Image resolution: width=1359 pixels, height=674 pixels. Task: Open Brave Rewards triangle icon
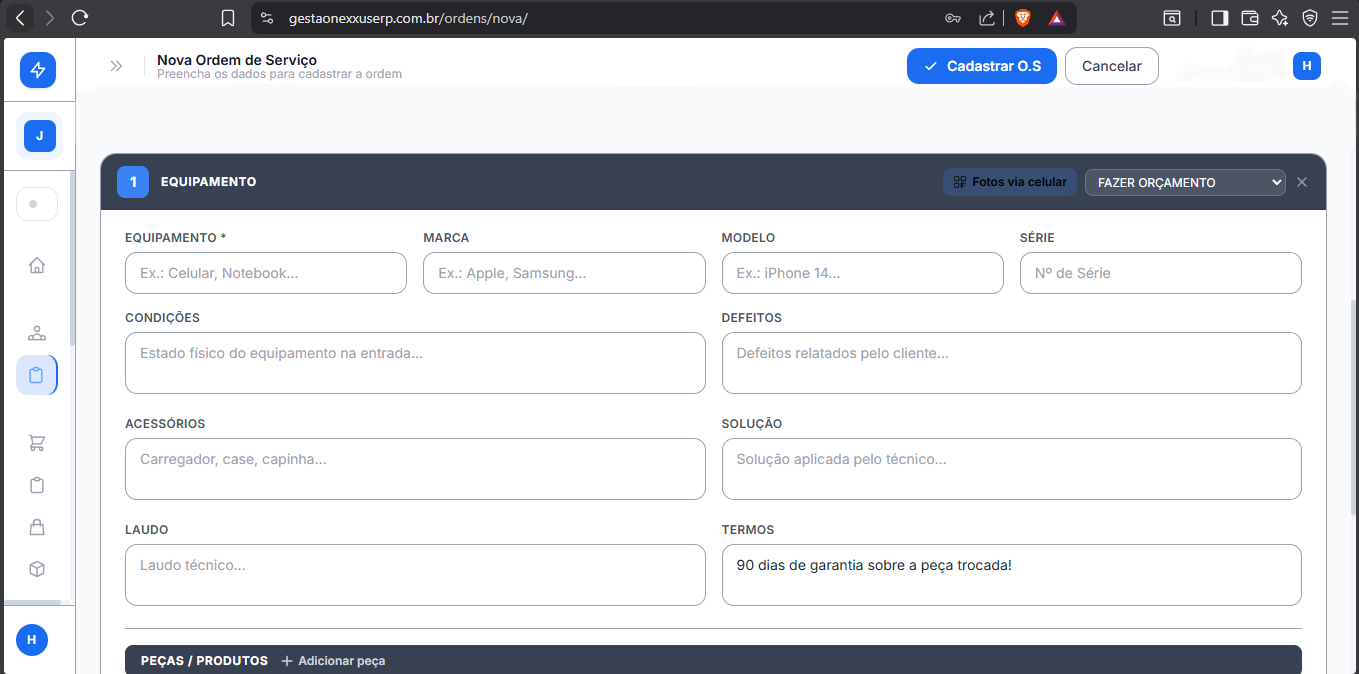pyautogui.click(x=1056, y=18)
